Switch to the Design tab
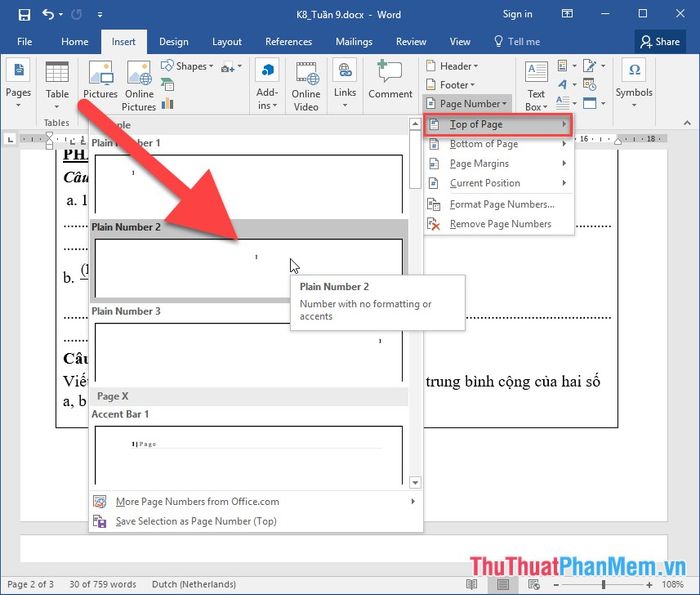700x595 pixels. (174, 42)
